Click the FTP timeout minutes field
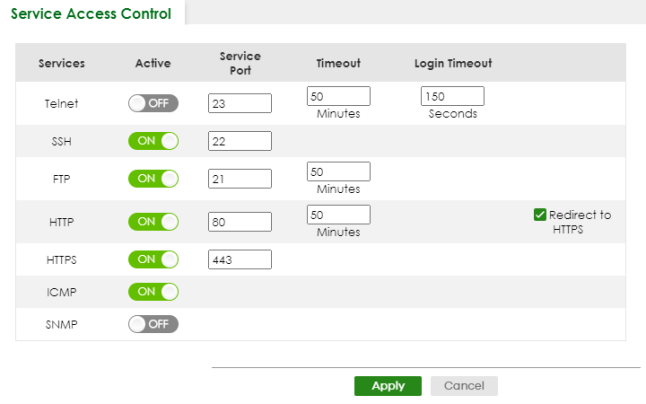The height and width of the screenshot is (404, 646). 339,171
